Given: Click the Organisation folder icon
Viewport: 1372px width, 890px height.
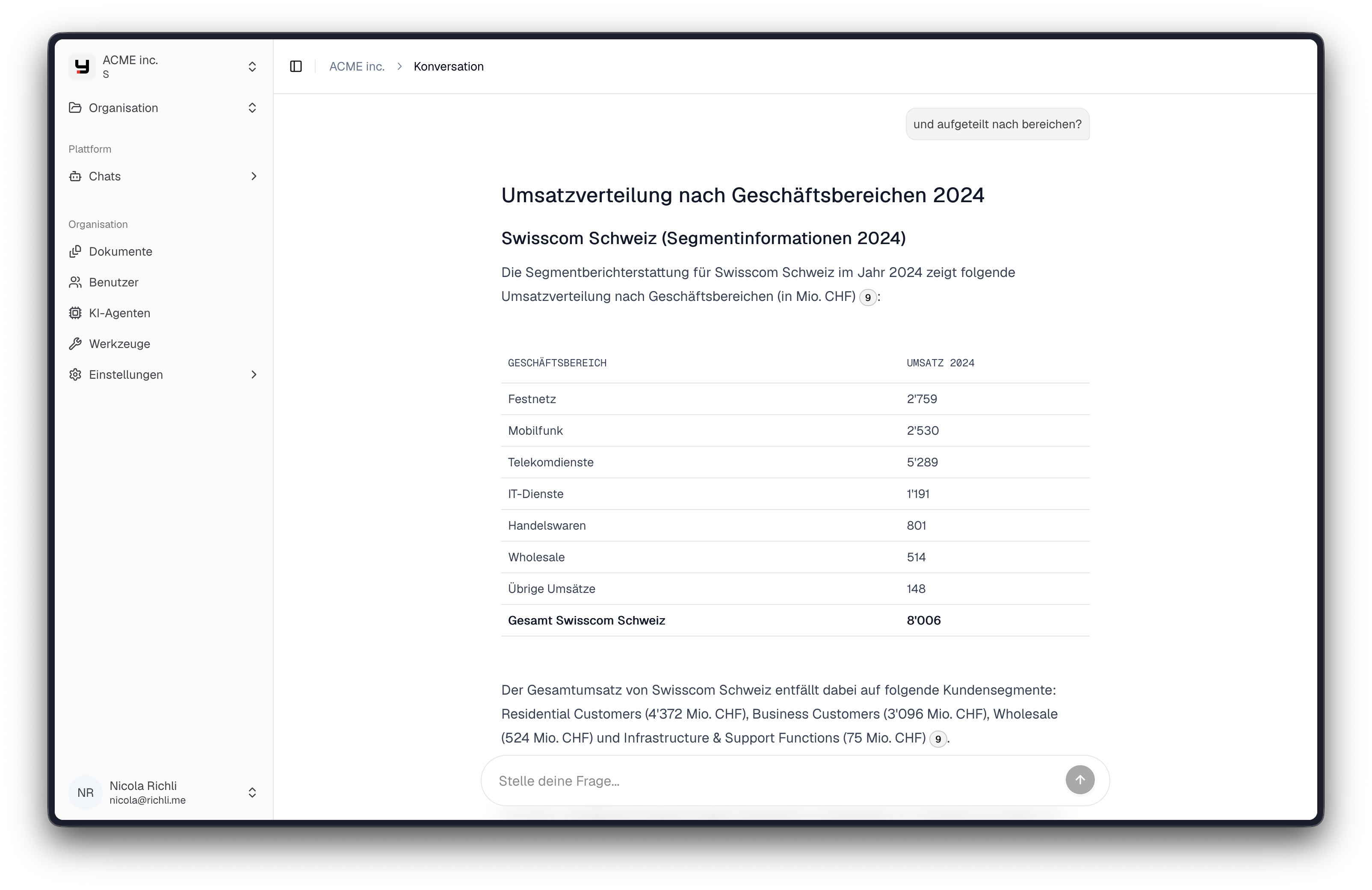Looking at the screenshot, I should coord(75,108).
